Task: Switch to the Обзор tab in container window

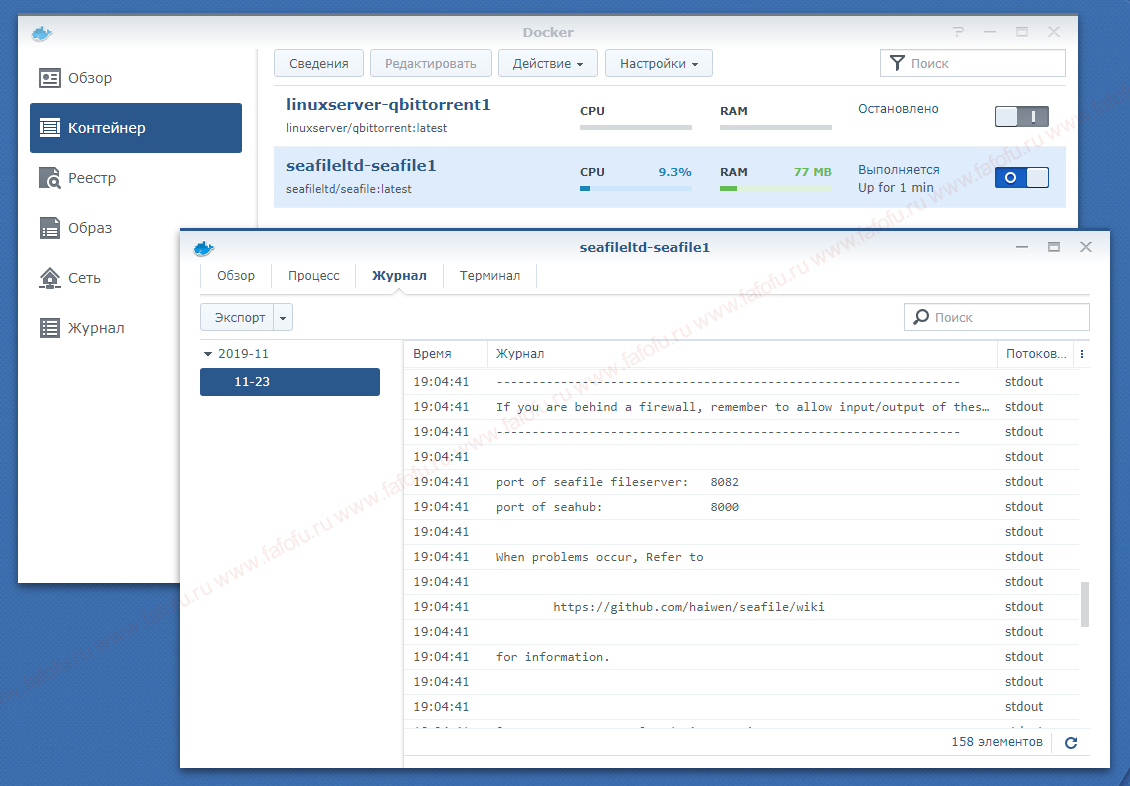Action: click(x=236, y=275)
